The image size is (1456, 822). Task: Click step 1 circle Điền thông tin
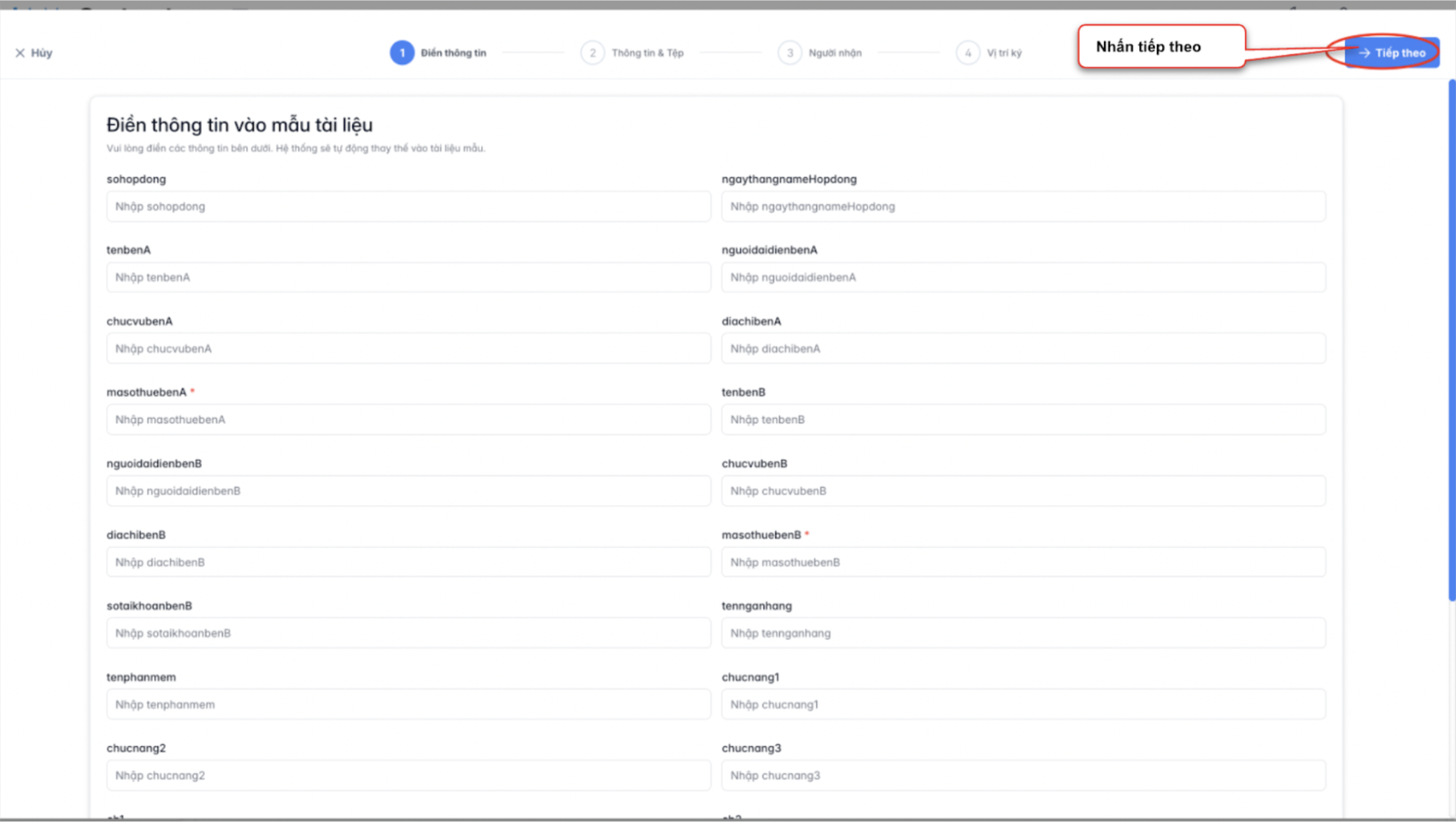tap(402, 53)
